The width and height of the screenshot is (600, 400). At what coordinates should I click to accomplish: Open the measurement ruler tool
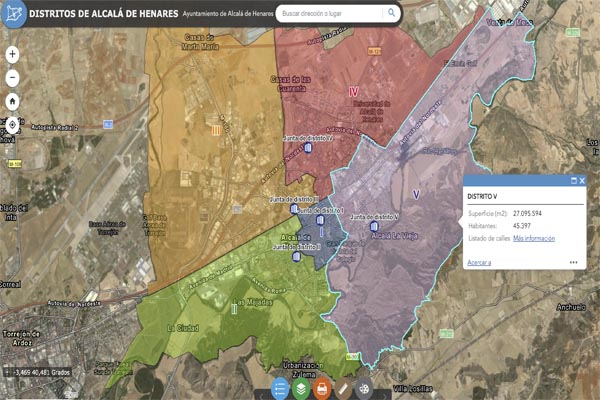343,389
